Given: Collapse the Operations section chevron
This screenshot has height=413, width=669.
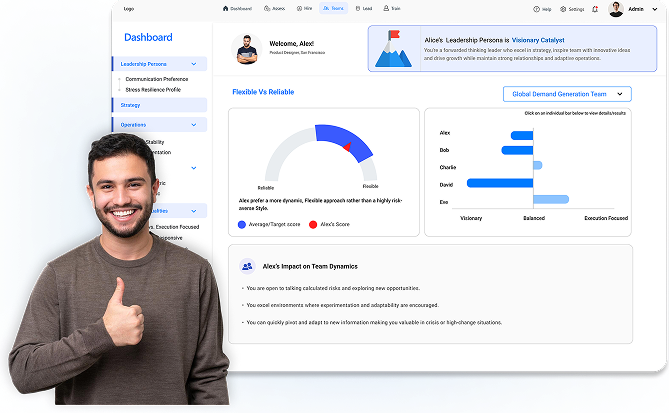Looking at the screenshot, I should coord(194,125).
